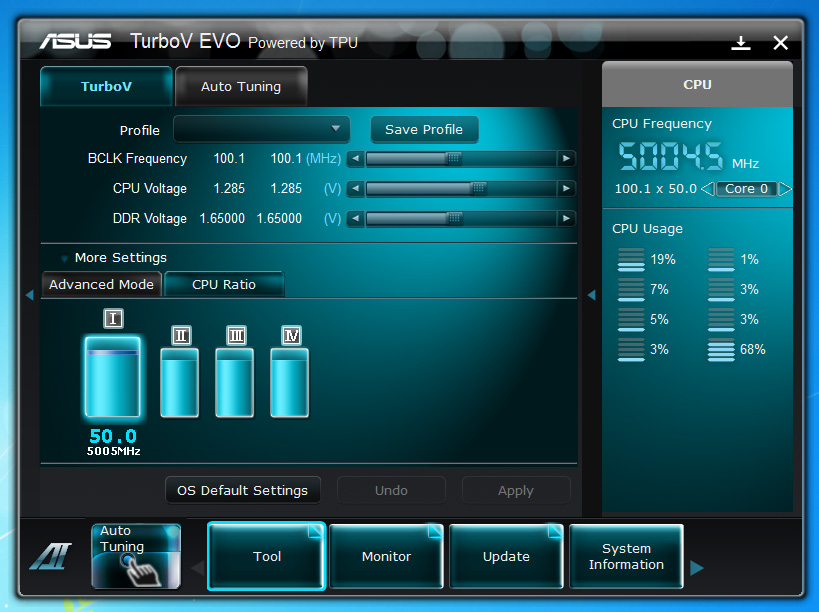Click the CPU Voltage slider handle
Image resolution: width=819 pixels, height=612 pixels.
(478, 189)
